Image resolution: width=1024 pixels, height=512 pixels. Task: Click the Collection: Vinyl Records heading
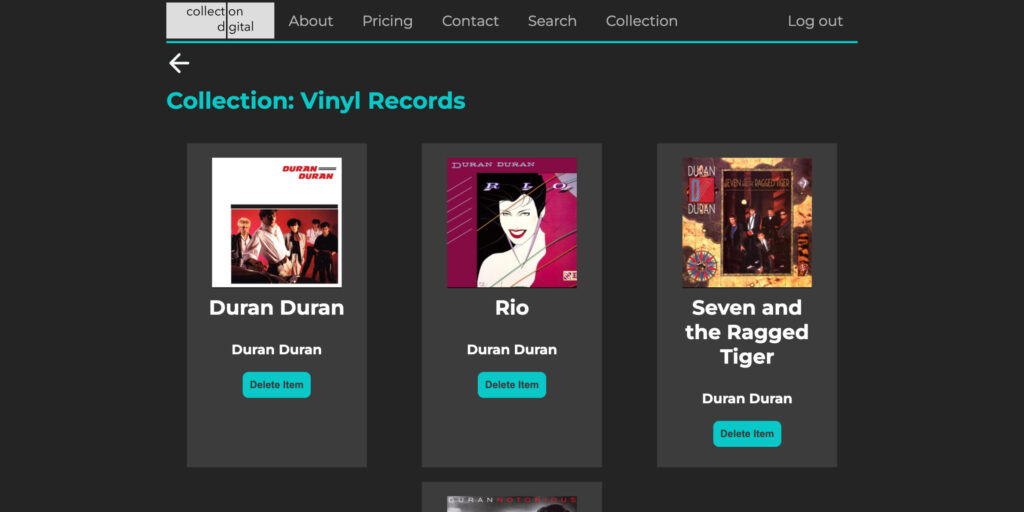coord(316,101)
